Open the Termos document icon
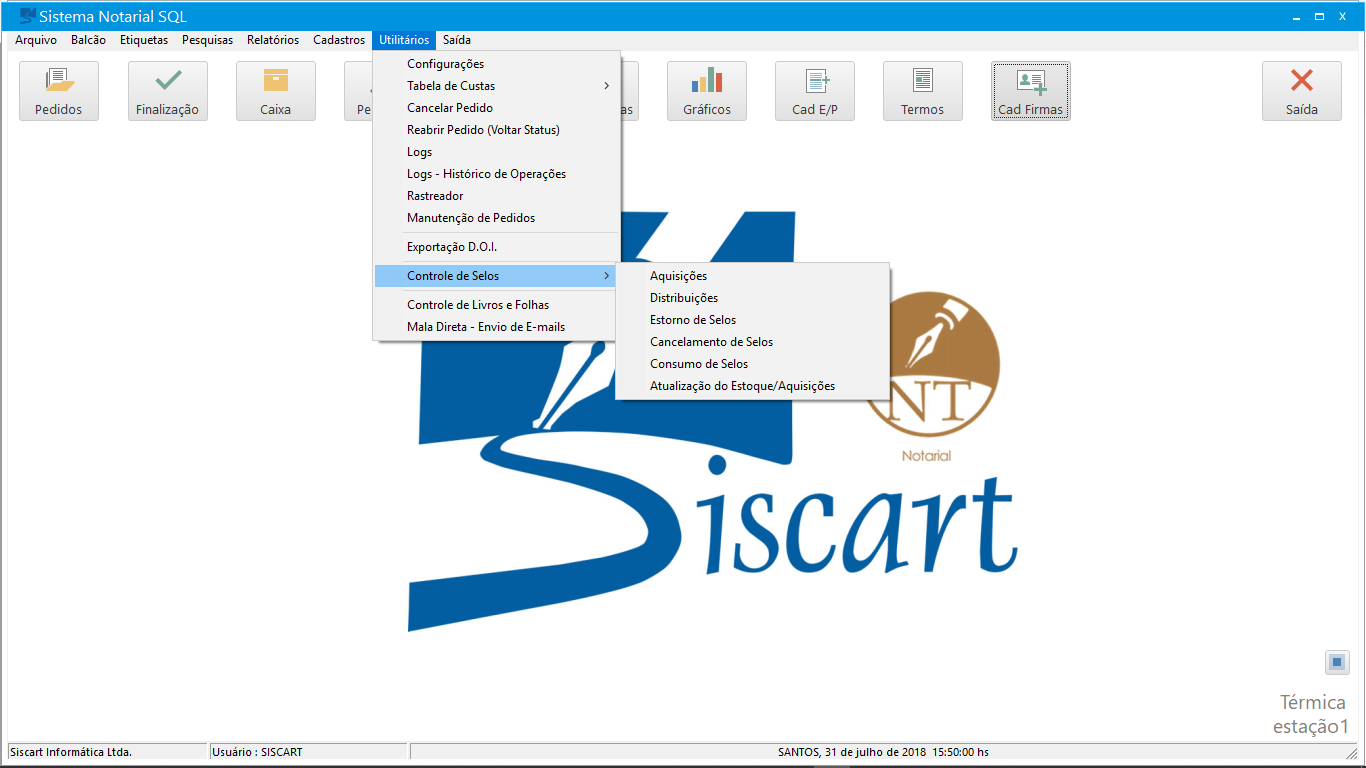Viewport: 1366px width, 768px height. (923, 91)
